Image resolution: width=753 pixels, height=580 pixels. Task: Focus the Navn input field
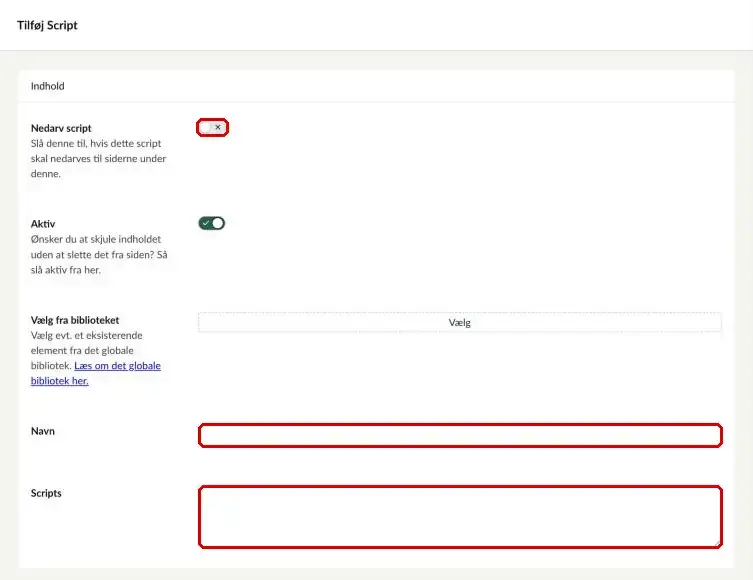pyautogui.click(x=460, y=435)
